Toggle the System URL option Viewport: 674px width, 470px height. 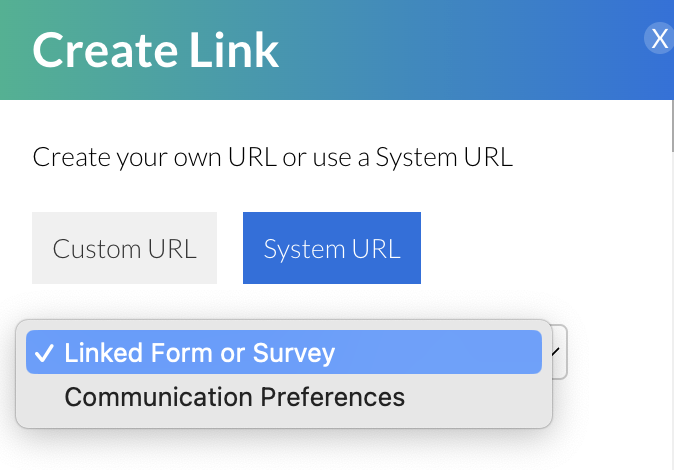(x=331, y=248)
